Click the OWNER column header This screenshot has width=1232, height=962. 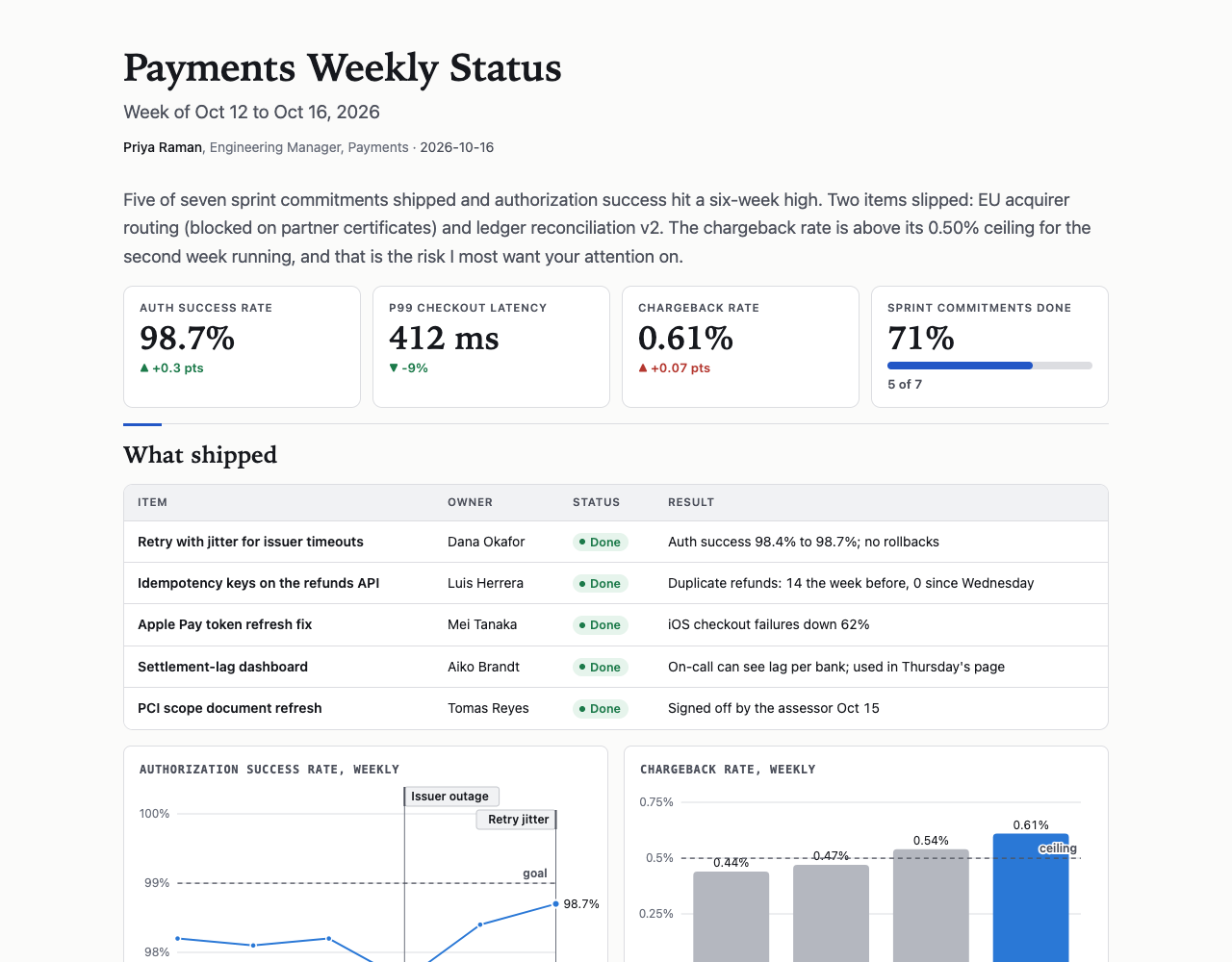pyautogui.click(x=470, y=502)
